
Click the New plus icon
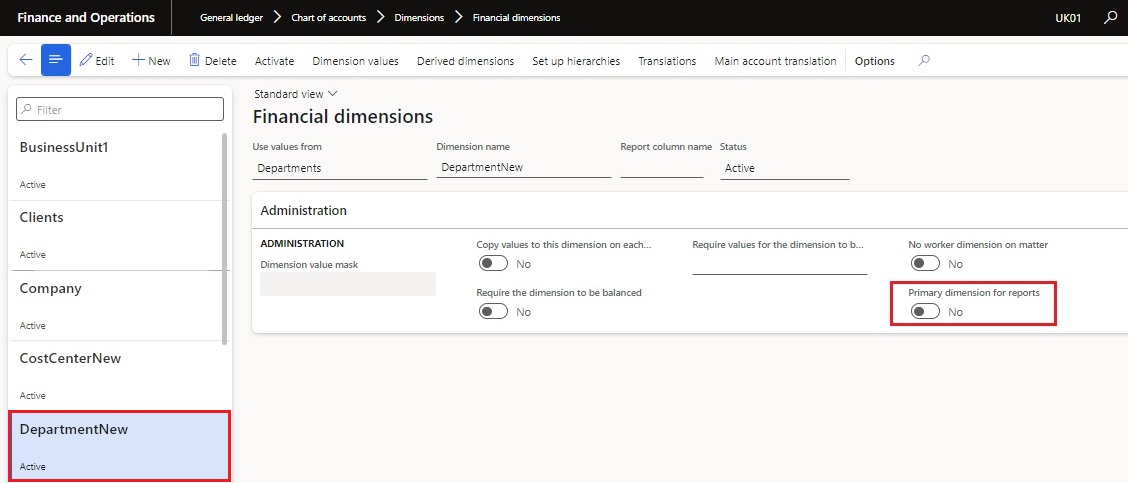point(138,60)
